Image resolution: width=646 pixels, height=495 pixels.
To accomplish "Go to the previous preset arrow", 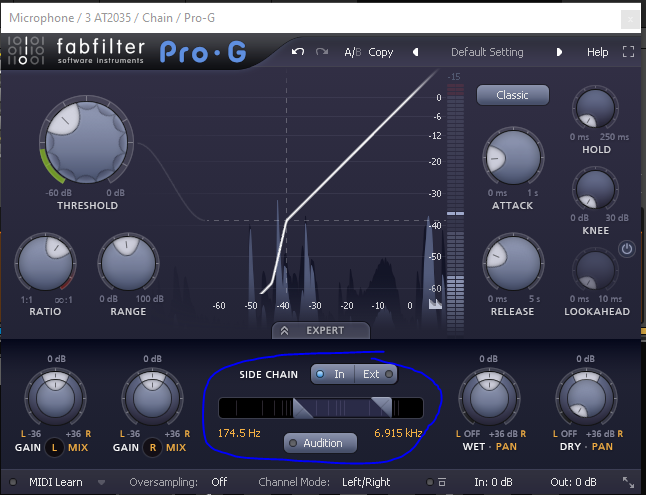I will pyautogui.click(x=416, y=52).
